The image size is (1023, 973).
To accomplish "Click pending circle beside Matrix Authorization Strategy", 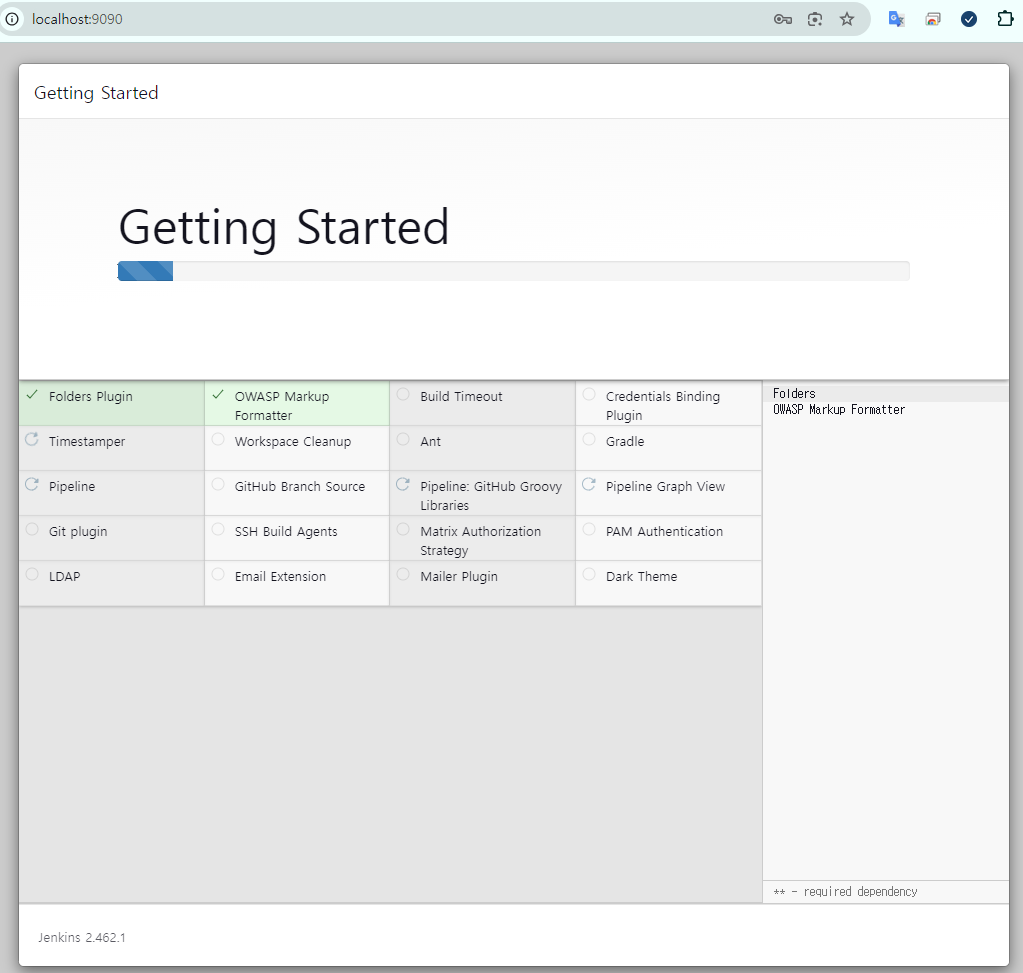I will (403, 530).
